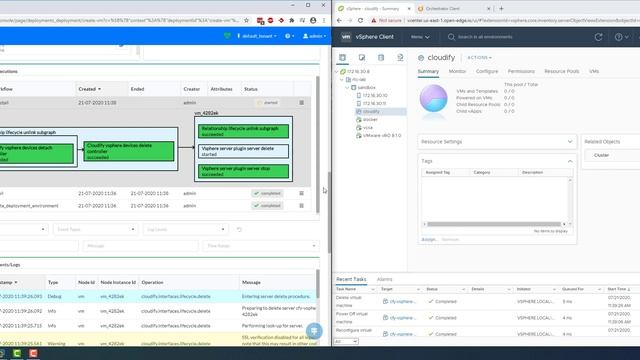Open the red taskbar application icon
Screen dimensions: 640x360
[x=33, y=353]
